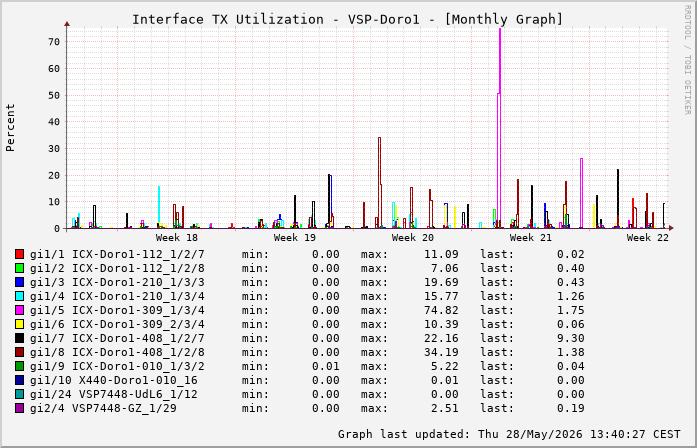Click the magenta swatch for gi1/5
The image size is (697, 448).
pyautogui.click(x=20, y=310)
